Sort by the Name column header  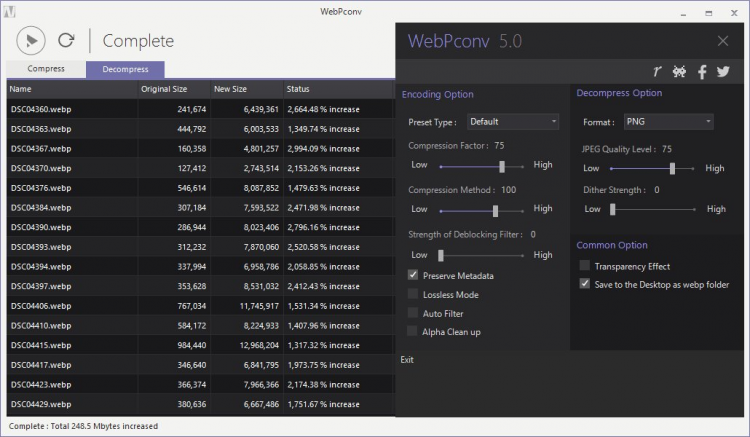point(72,89)
